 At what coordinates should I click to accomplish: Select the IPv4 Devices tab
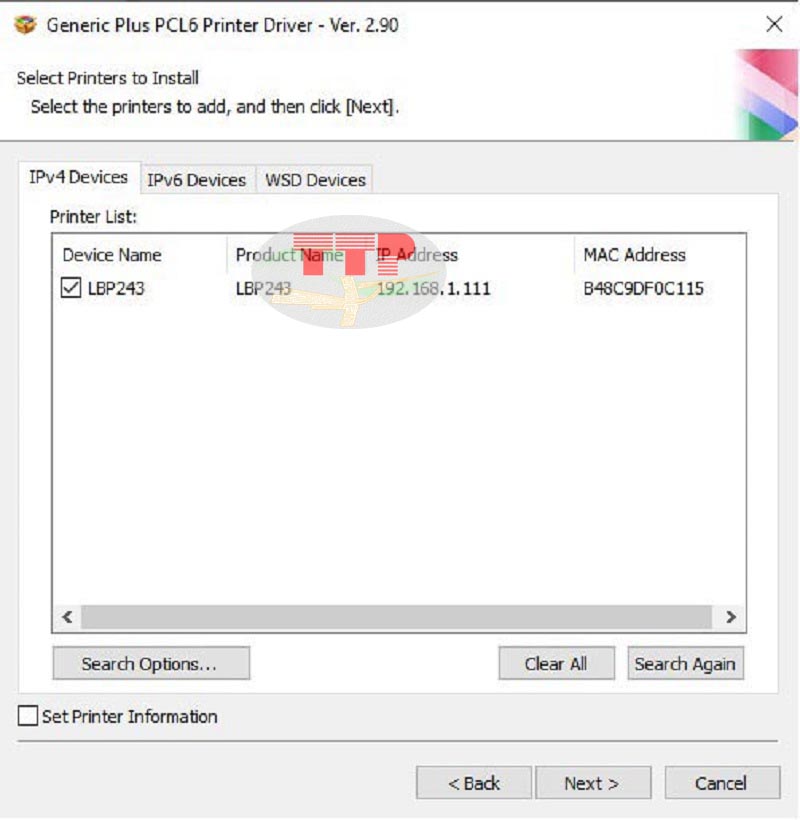[x=78, y=177]
